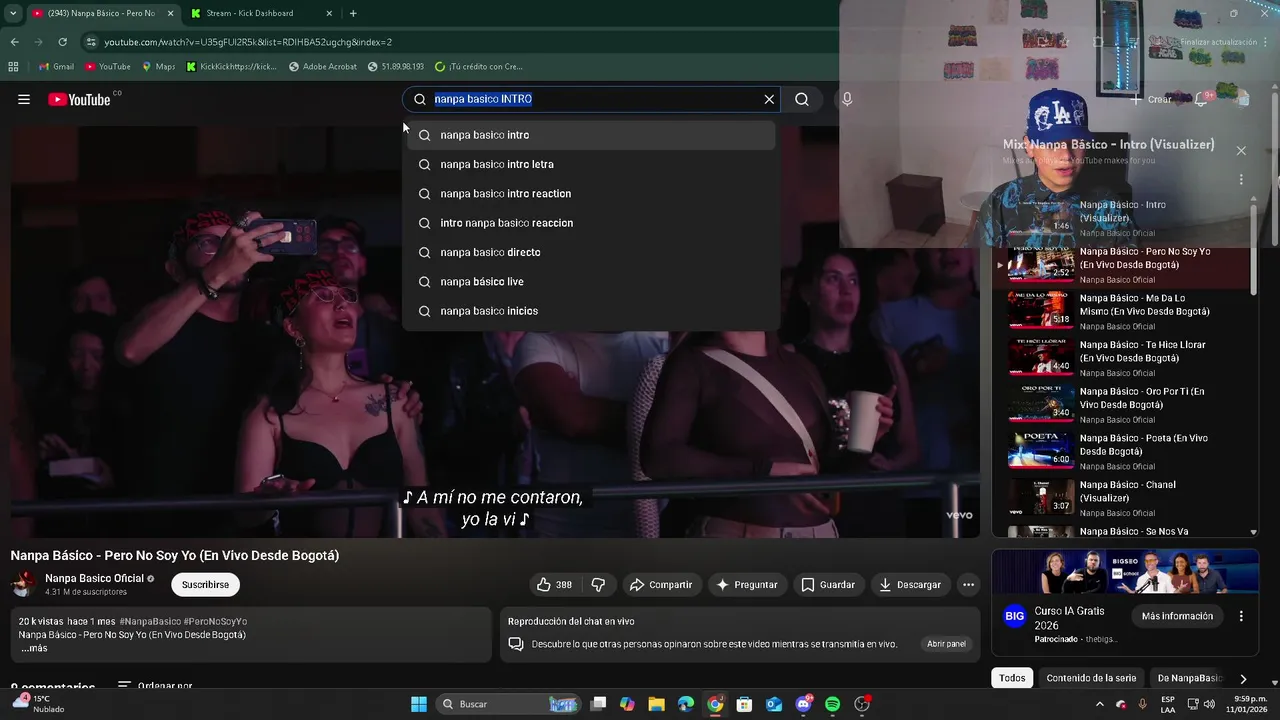The width and height of the screenshot is (1280, 720).
Task: Clear the search text with the X icon
Action: click(x=769, y=99)
